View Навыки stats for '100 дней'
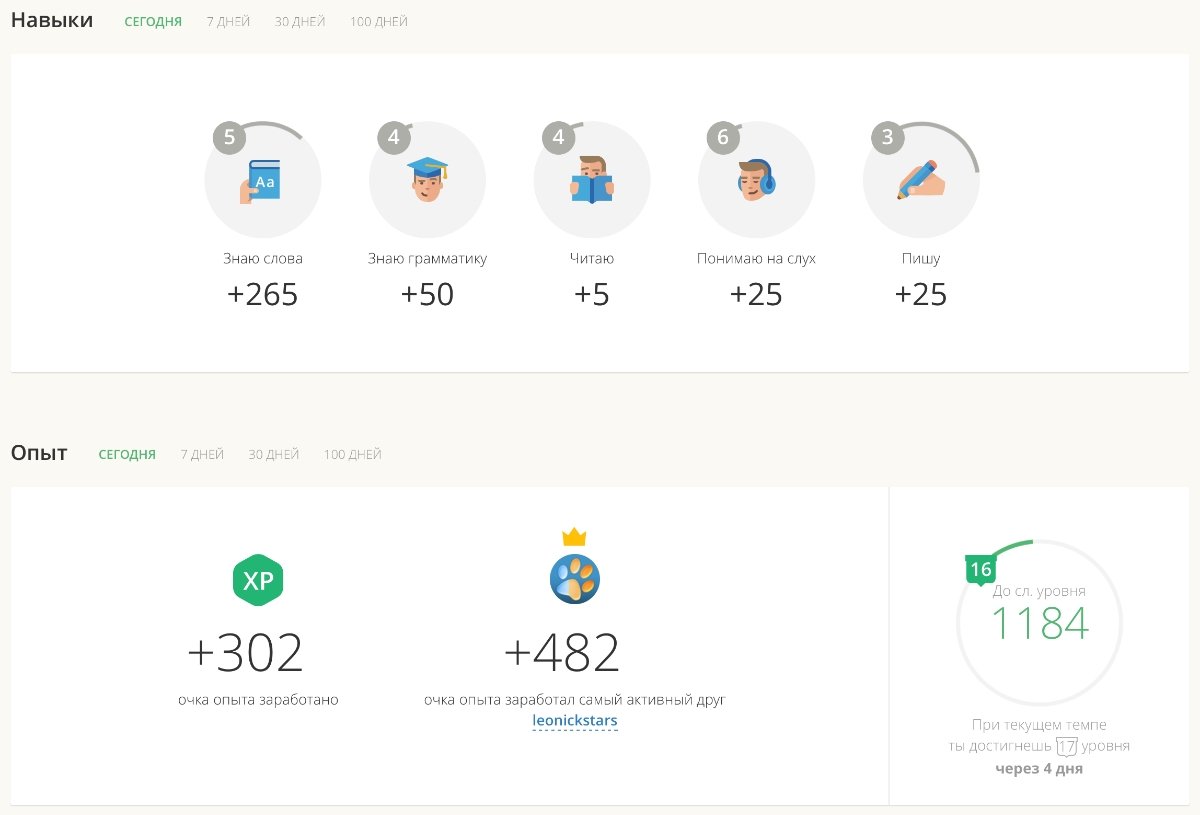 pyautogui.click(x=379, y=21)
